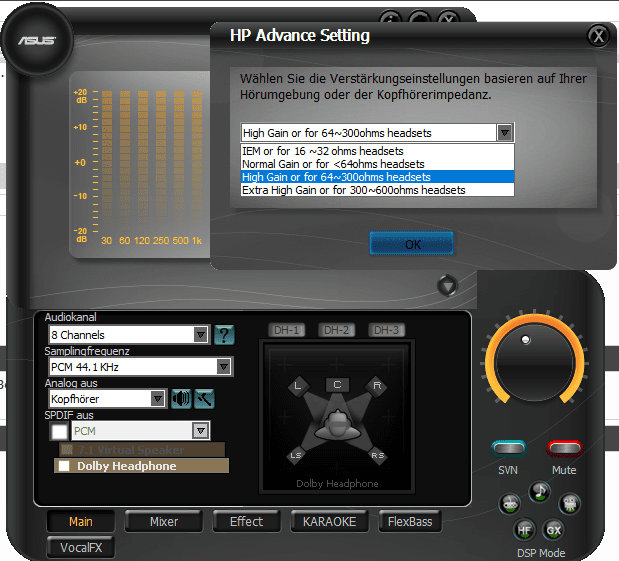Screen dimensions: 619x561
Task: Open the speaker volume icon beside Kopfhörer
Action: [x=181, y=399]
